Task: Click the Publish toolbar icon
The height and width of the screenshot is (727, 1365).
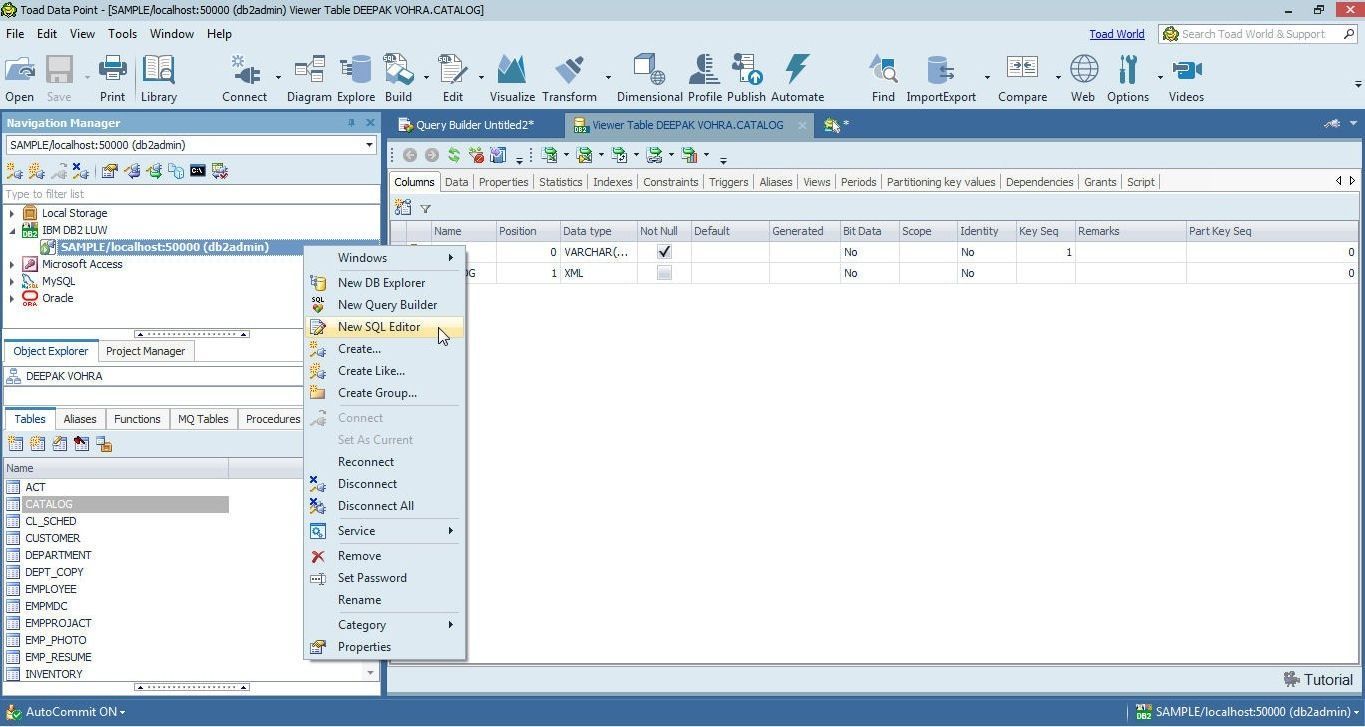Action: click(x=746, y=79)
